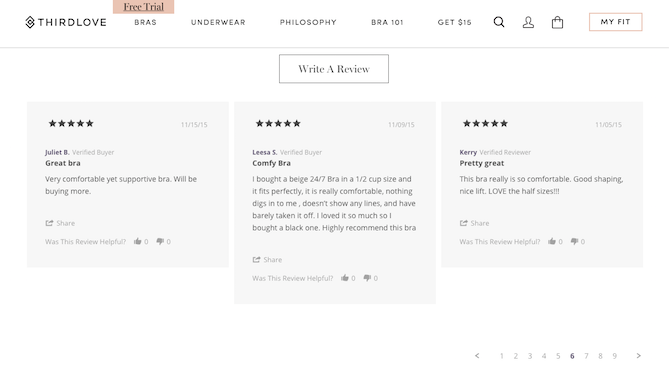This screenshot has width=669, height=366.
Task: Share Kerry's Pretty great review
Action: 474,223
